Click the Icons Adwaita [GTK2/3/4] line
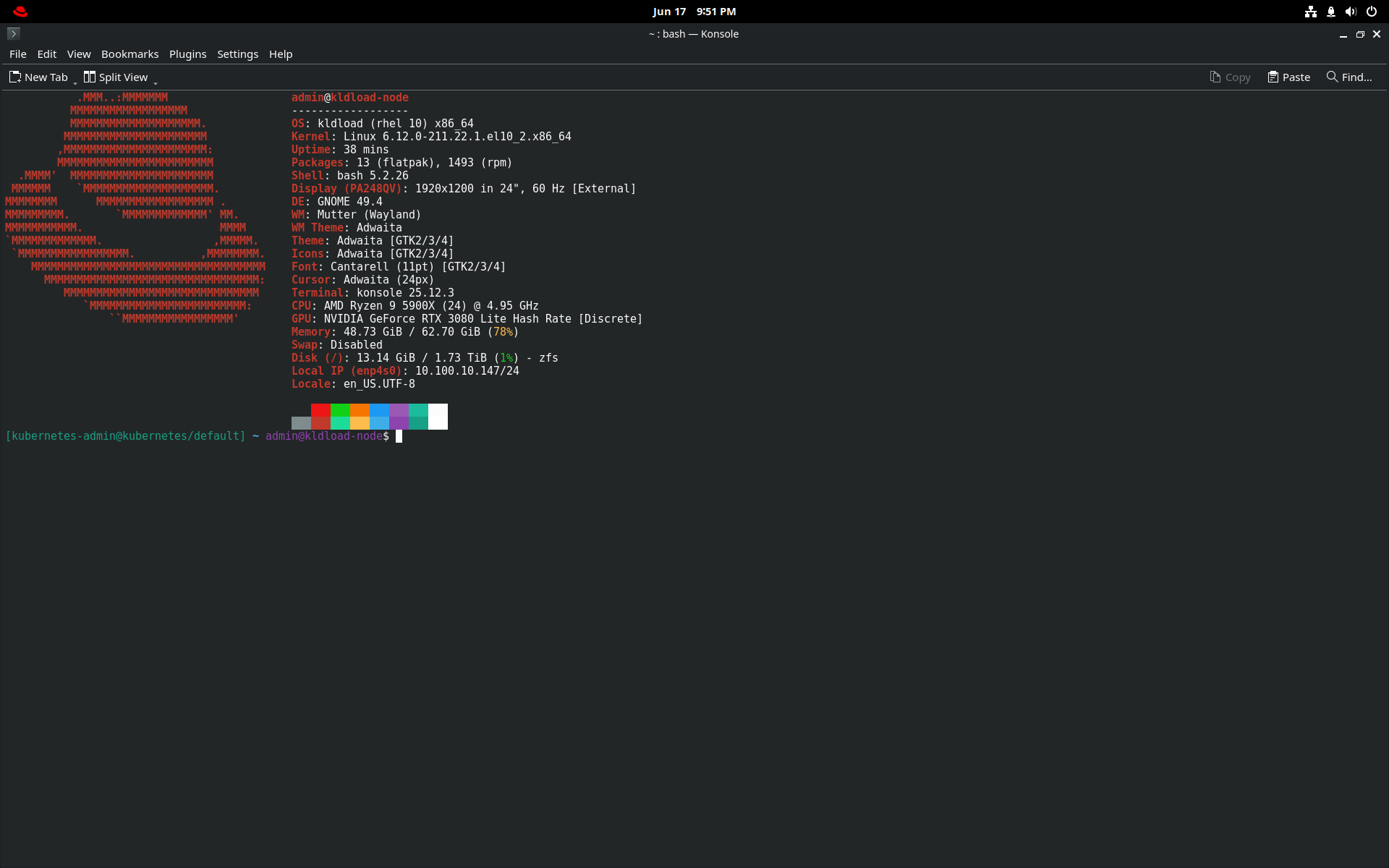Viewport: 1389px width, 868px height. click(373, 254)
